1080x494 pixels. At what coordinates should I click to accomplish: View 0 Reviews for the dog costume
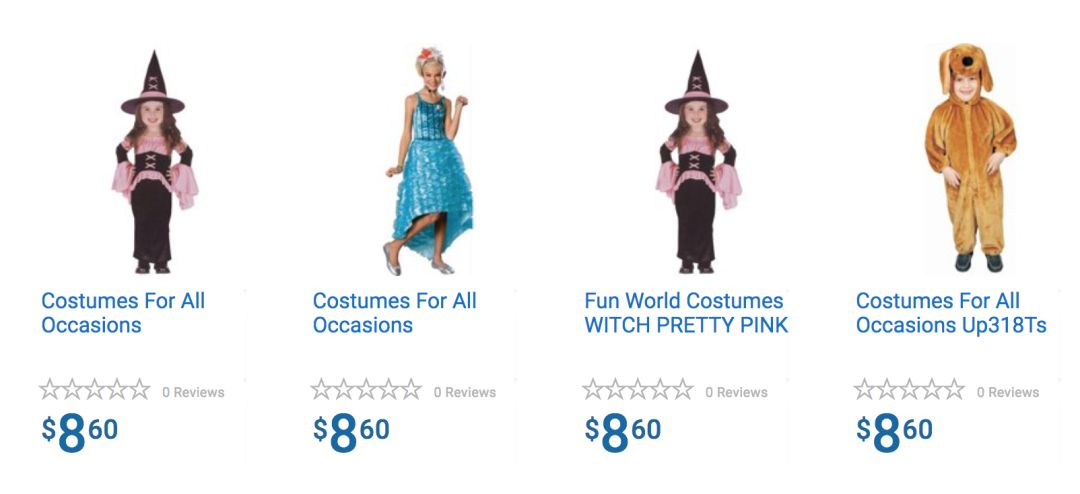pyautogui.click(x=1008, y=392)
